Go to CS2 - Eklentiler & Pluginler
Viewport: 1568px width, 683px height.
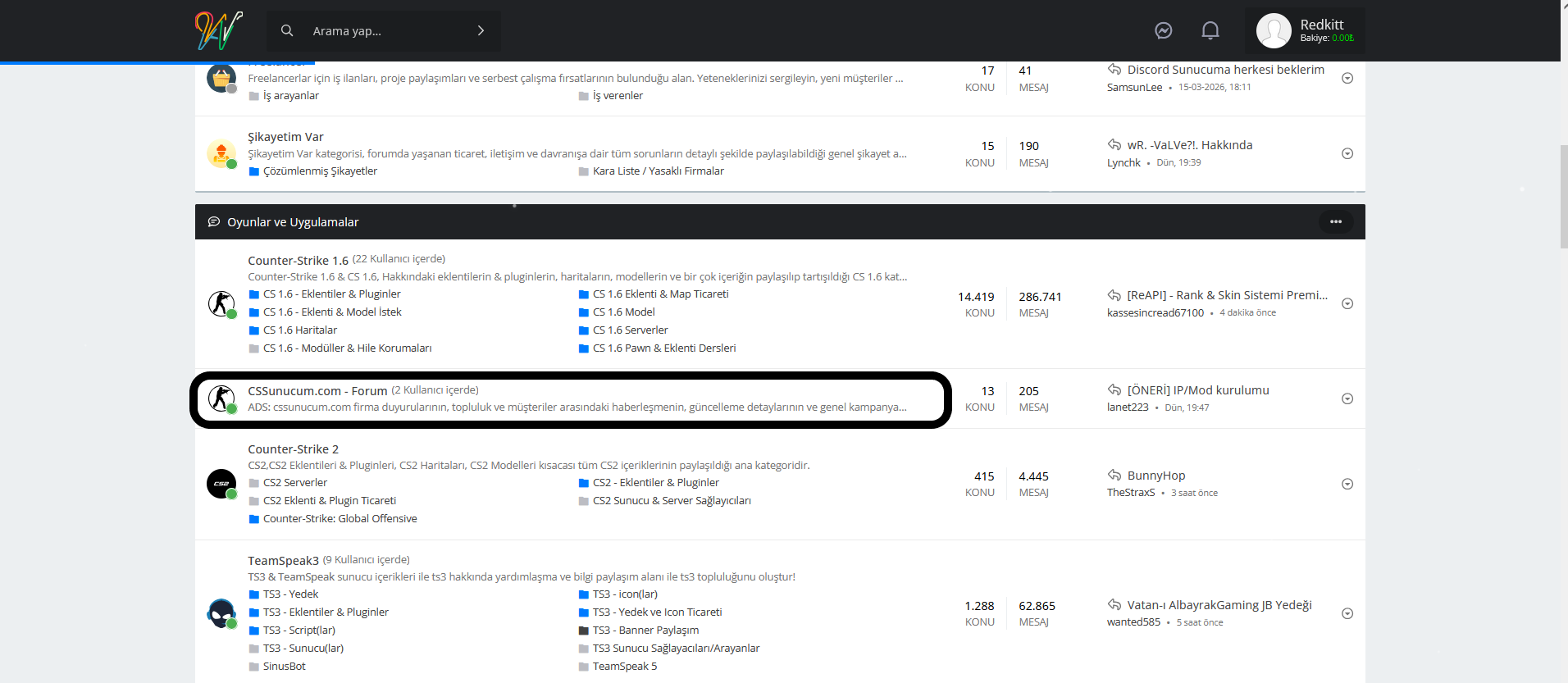coord(656,483)
